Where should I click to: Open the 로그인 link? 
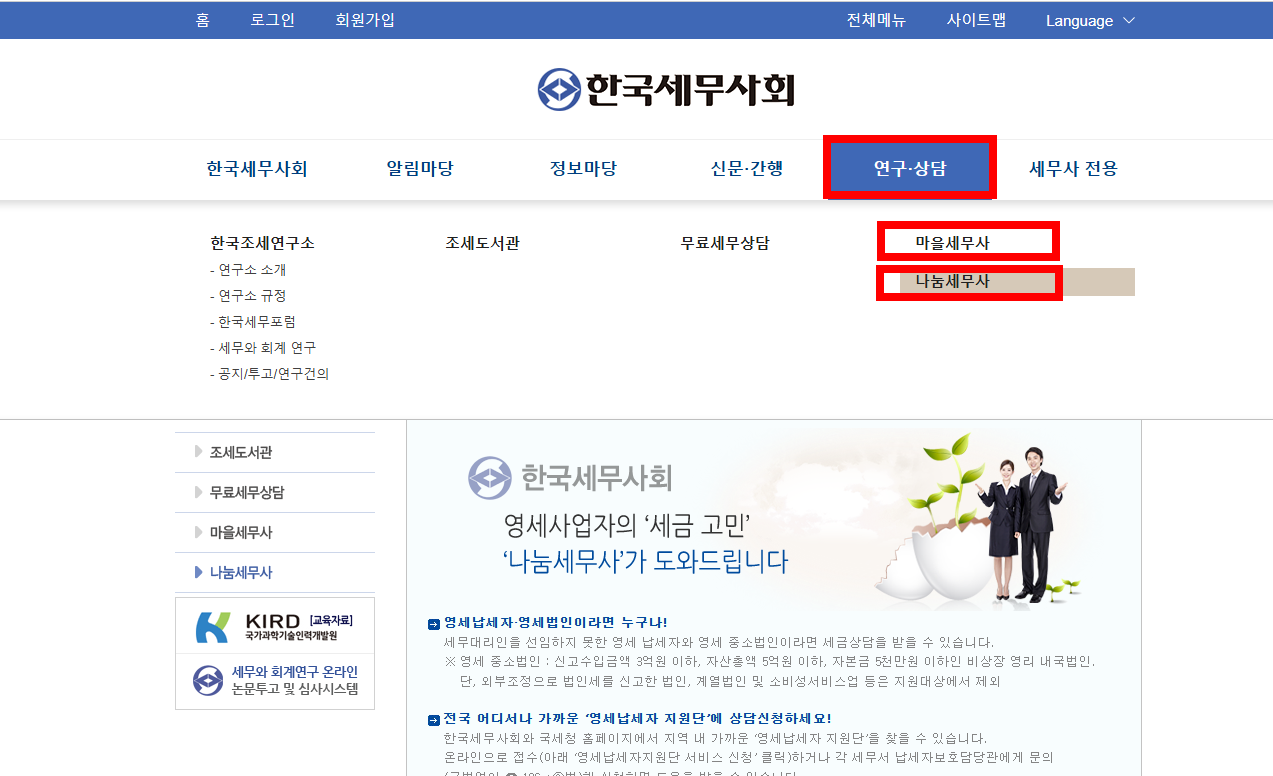click(272, 20)
